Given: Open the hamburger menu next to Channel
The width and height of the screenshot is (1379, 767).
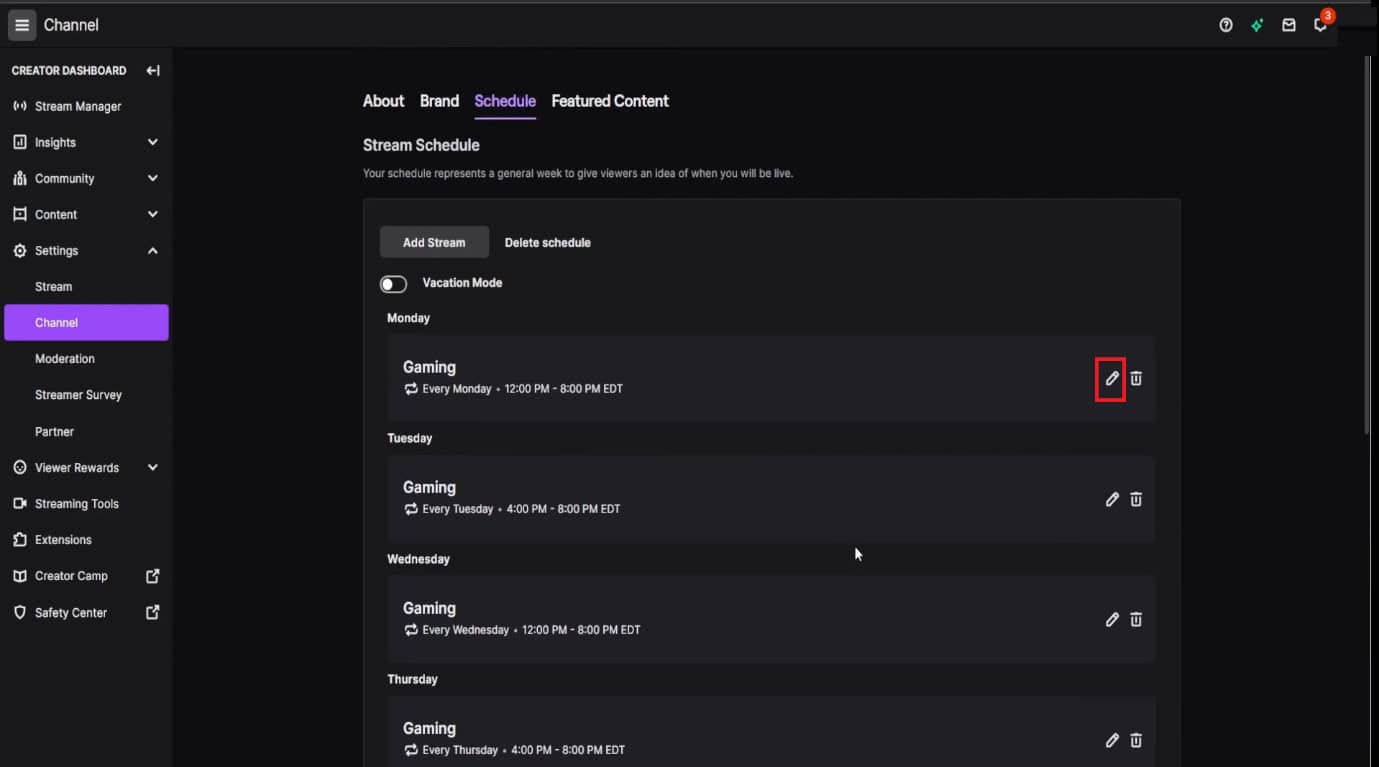Looking at the screenshot, I should pos(22,25).
